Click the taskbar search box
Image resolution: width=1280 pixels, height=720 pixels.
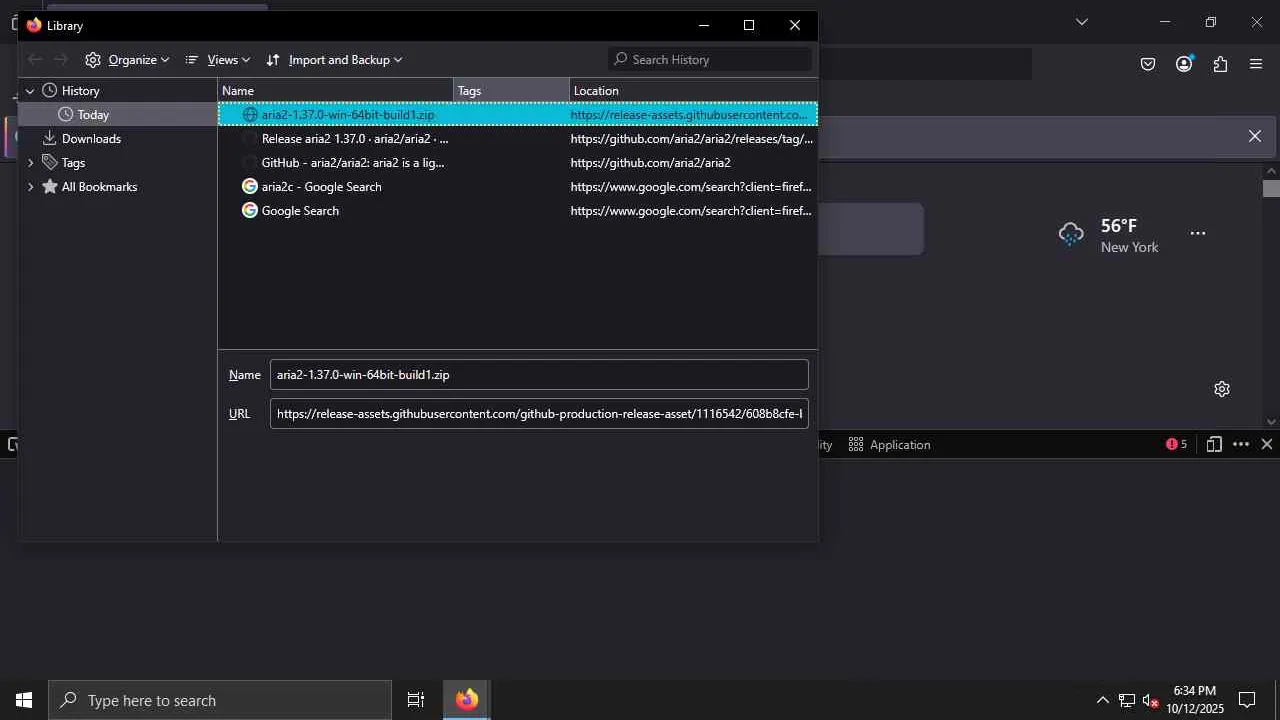pos(220,700)
